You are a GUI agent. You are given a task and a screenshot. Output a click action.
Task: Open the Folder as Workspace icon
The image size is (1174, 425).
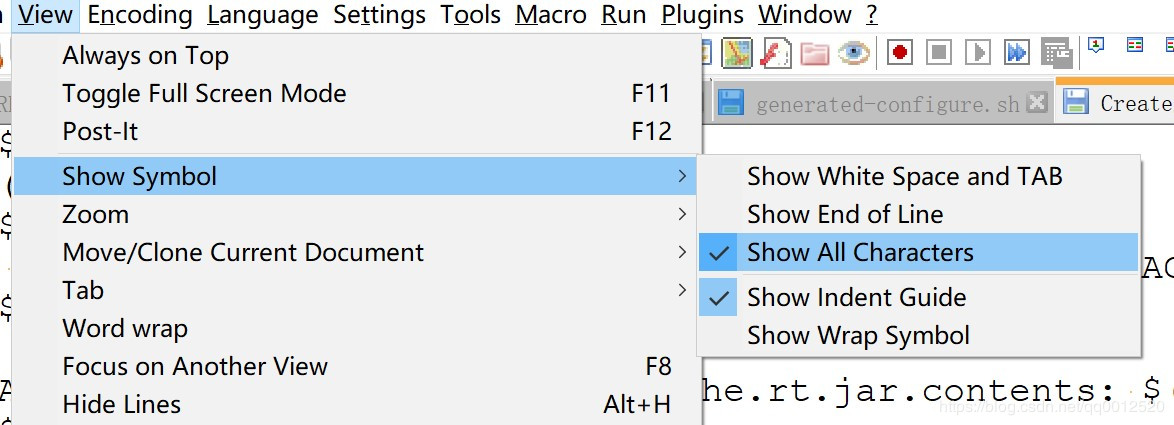815,52
